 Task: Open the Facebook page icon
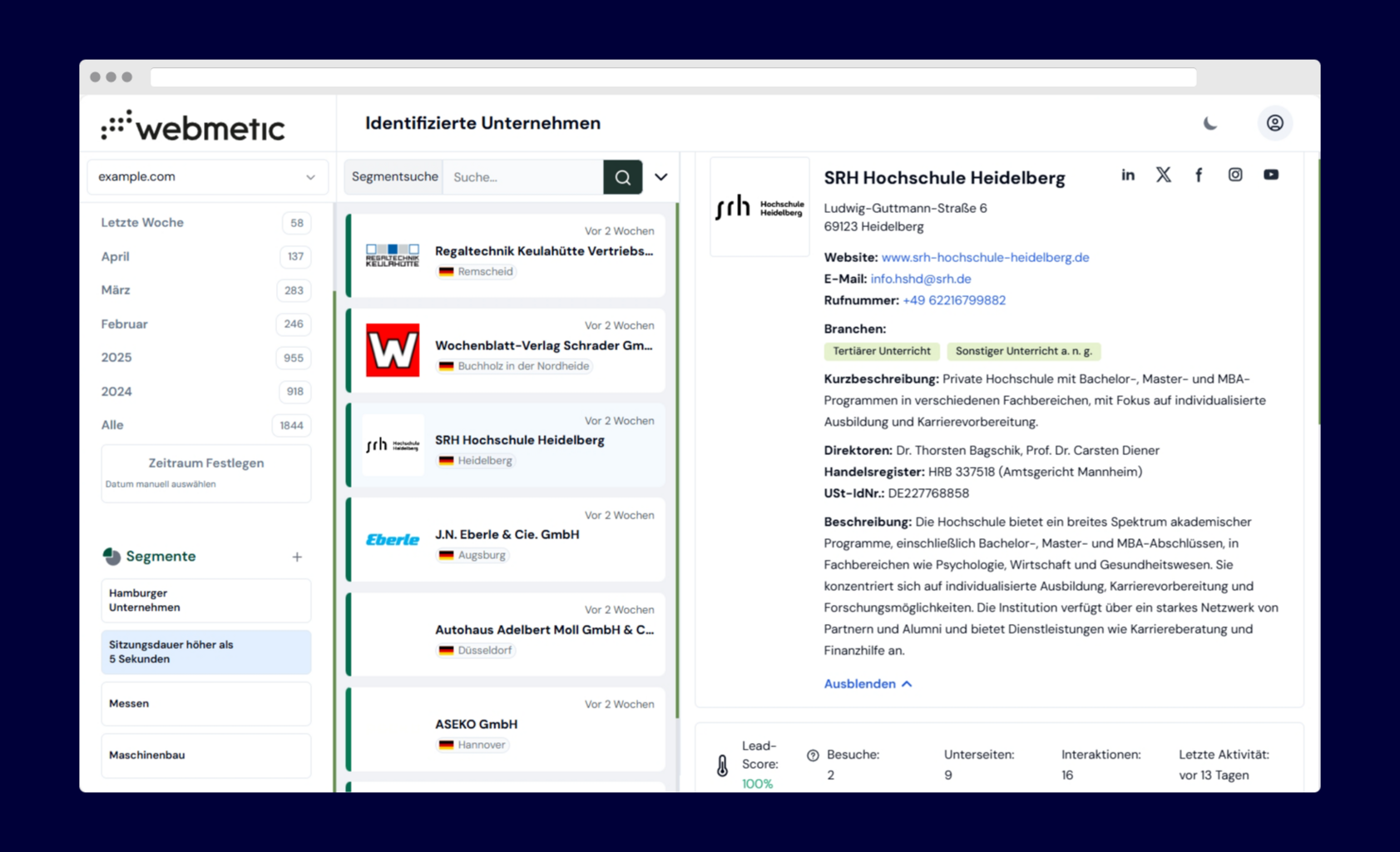(1199, 175)
